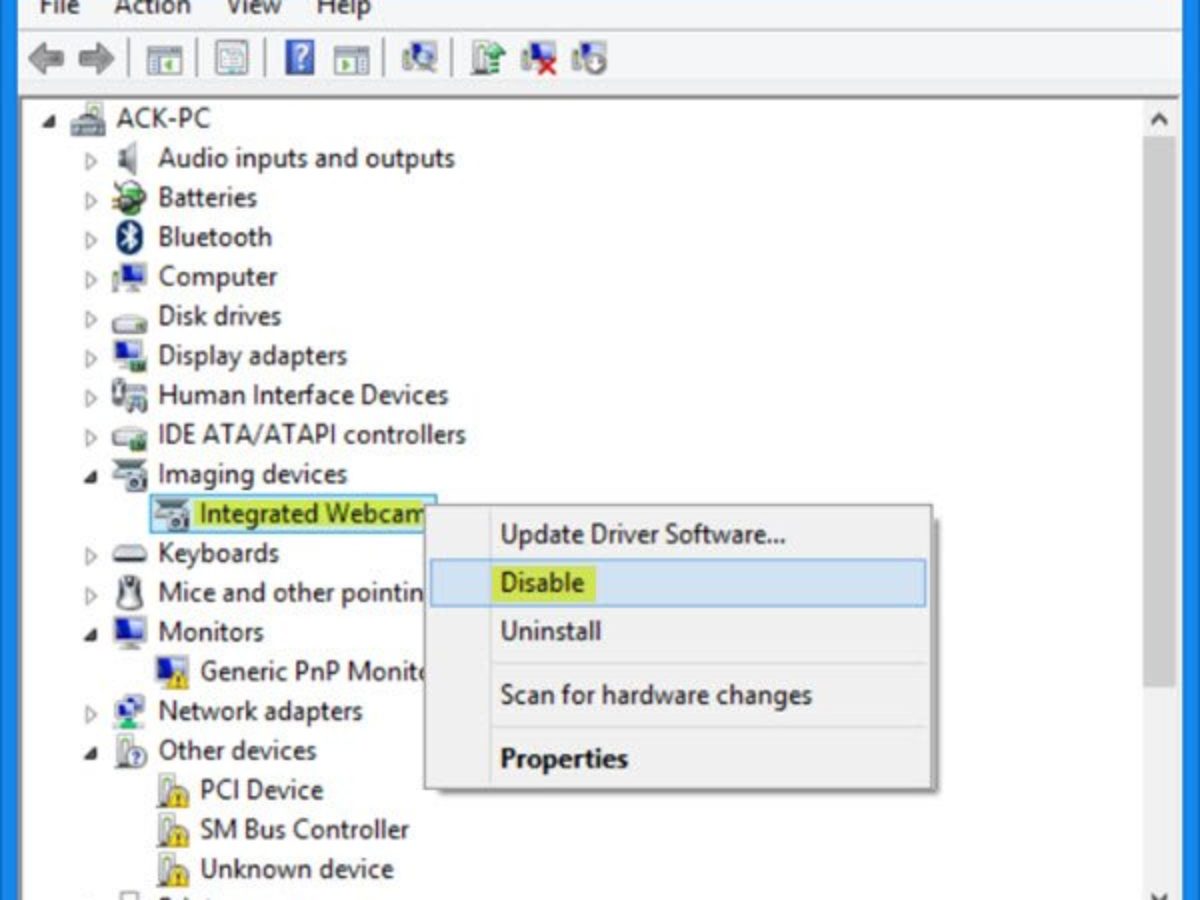Click the speaker icon for Audio inputs
This screenshot has width=1200, height=900.
[x=129, y=159]
